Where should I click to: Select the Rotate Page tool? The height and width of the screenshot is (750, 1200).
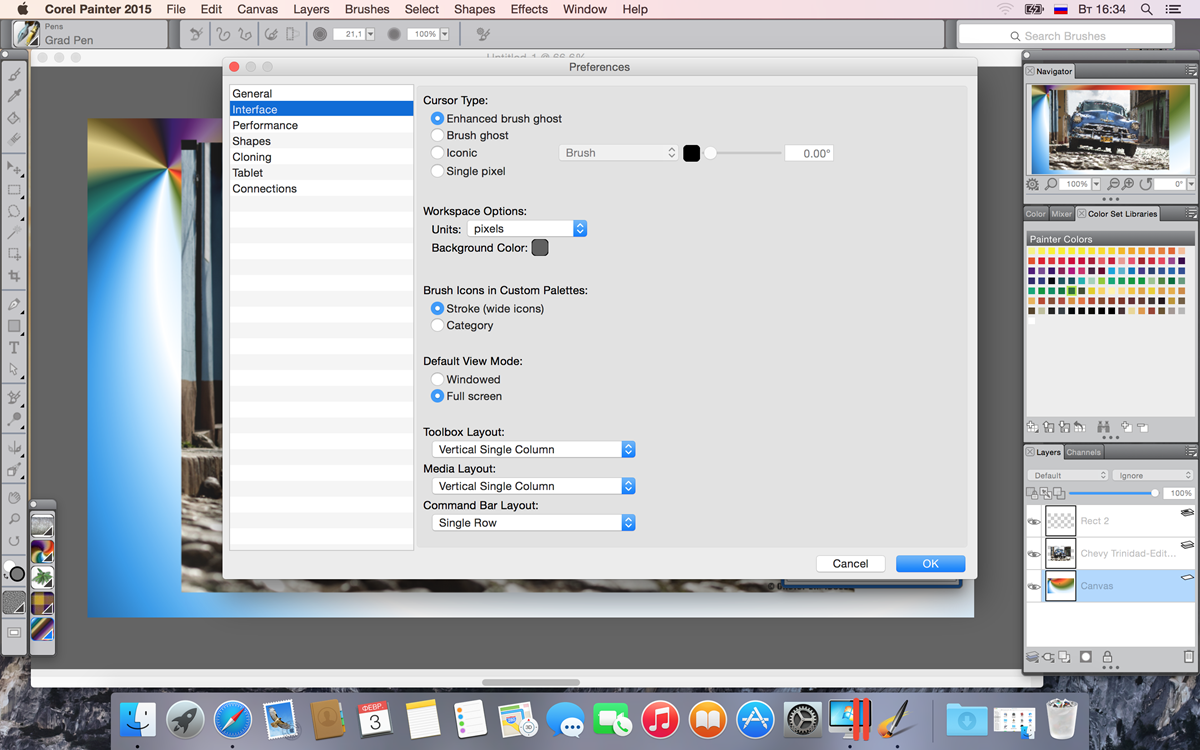coord(14,541)
